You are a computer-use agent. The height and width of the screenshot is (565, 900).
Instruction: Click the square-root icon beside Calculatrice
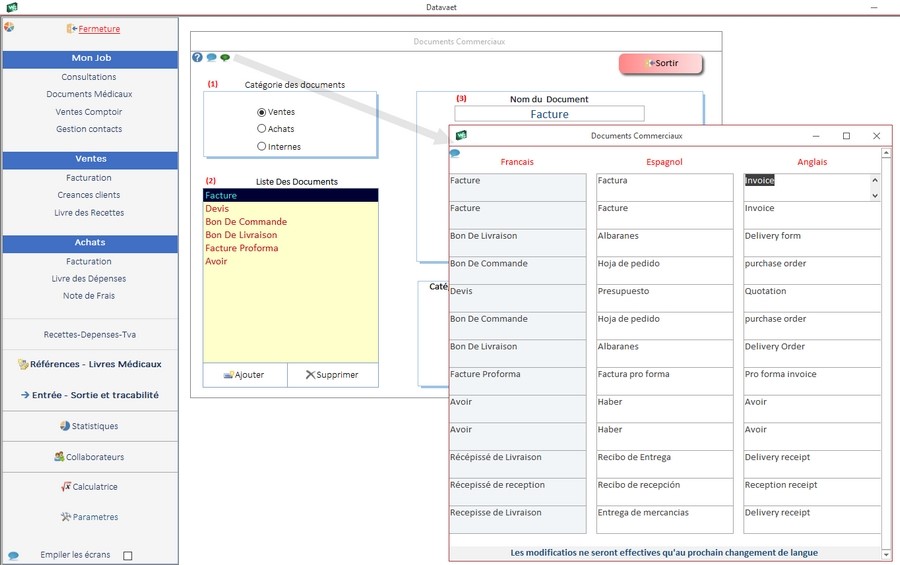(x=66, y=486)
